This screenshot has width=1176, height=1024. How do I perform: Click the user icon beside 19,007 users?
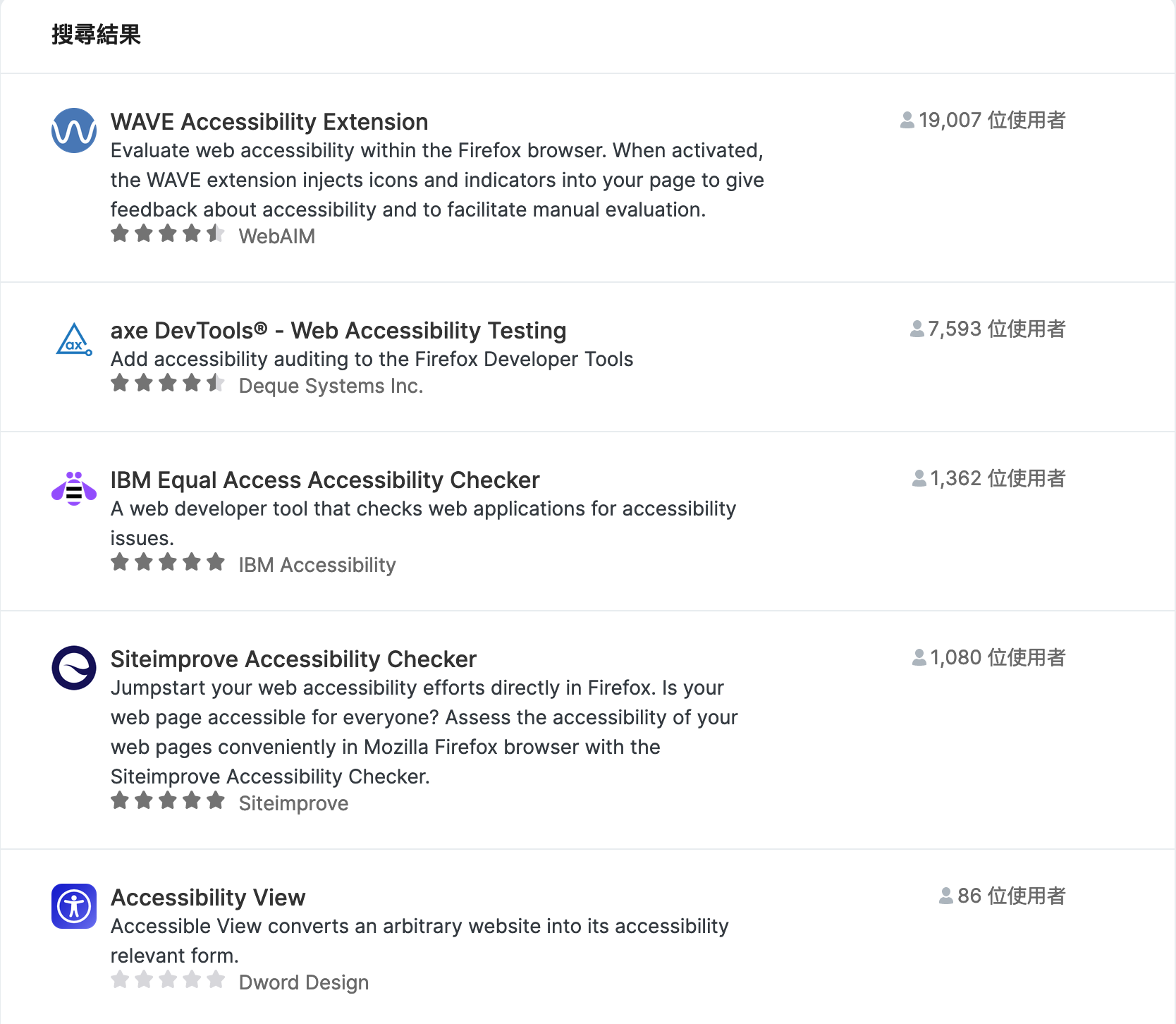(x=907, y=121)
